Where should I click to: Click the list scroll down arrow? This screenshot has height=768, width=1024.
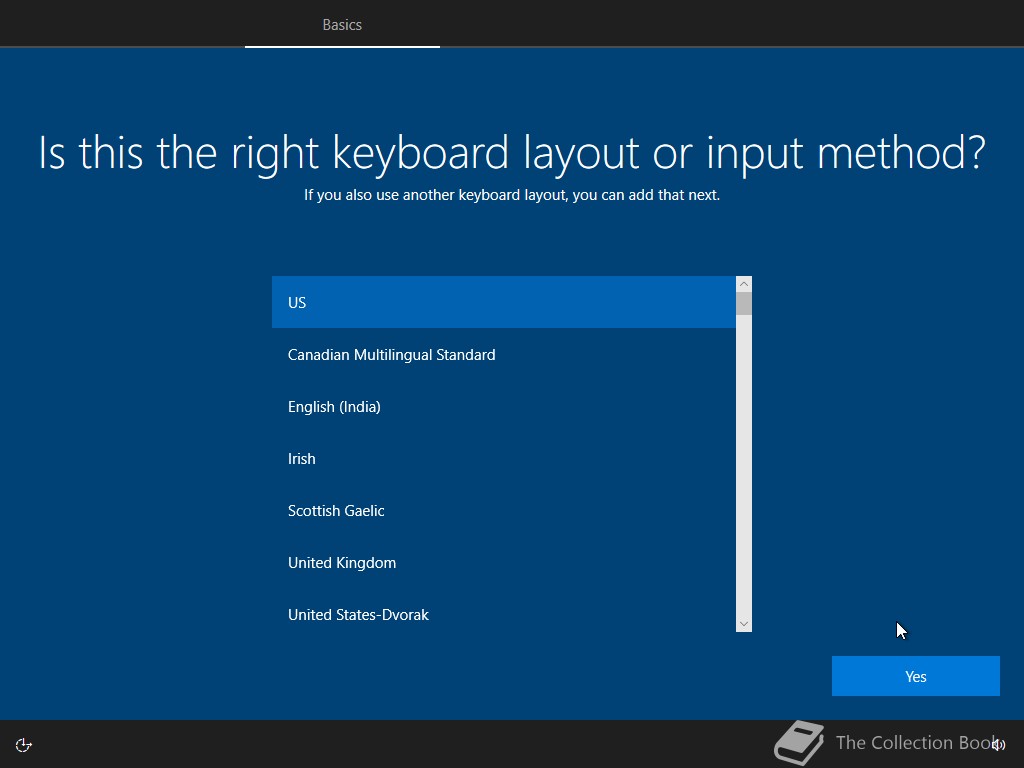click(x=744, y=624)
